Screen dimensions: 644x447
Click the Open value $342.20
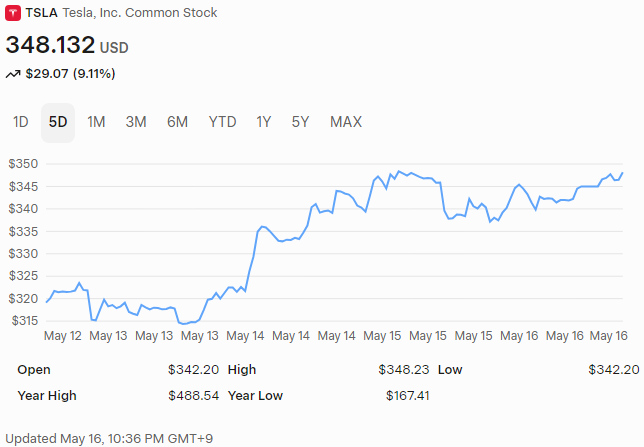pyautogui.click(x=193, y=369)
